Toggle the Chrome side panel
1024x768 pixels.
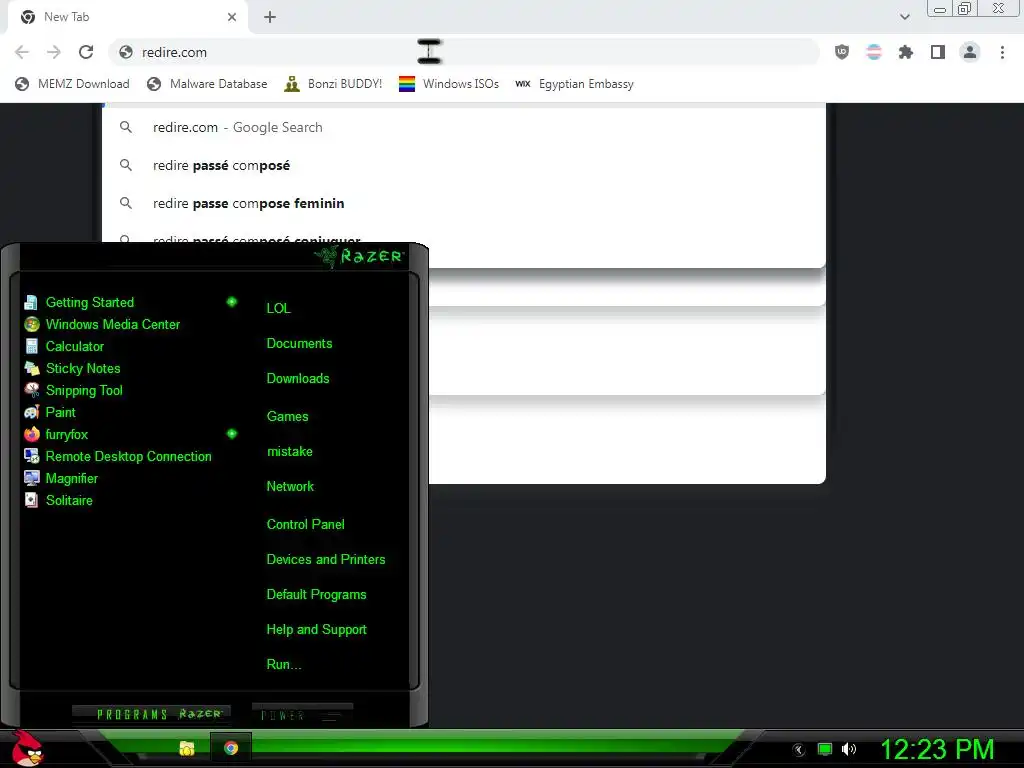[938, 52]
